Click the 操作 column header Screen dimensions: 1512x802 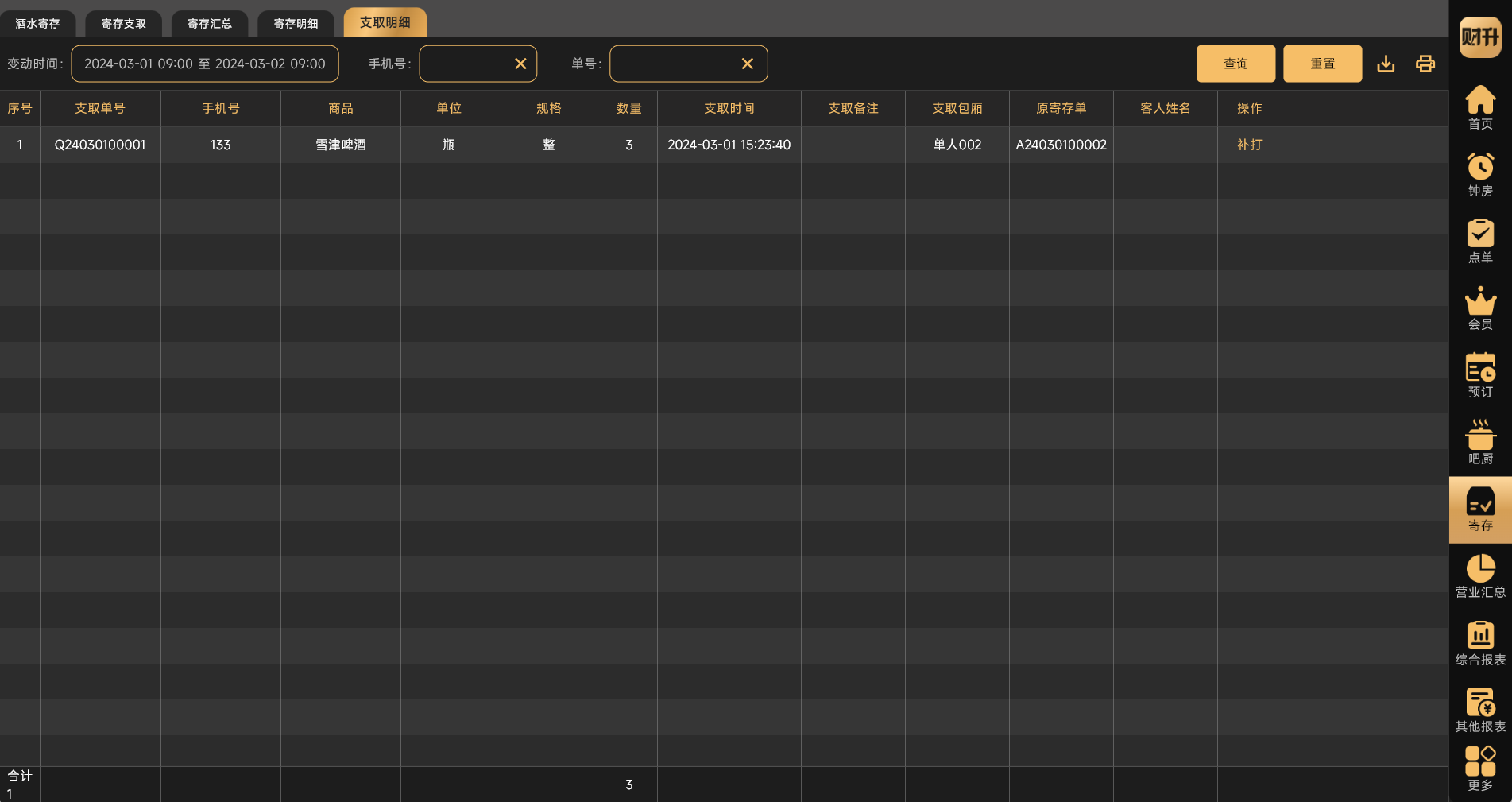1250,108
